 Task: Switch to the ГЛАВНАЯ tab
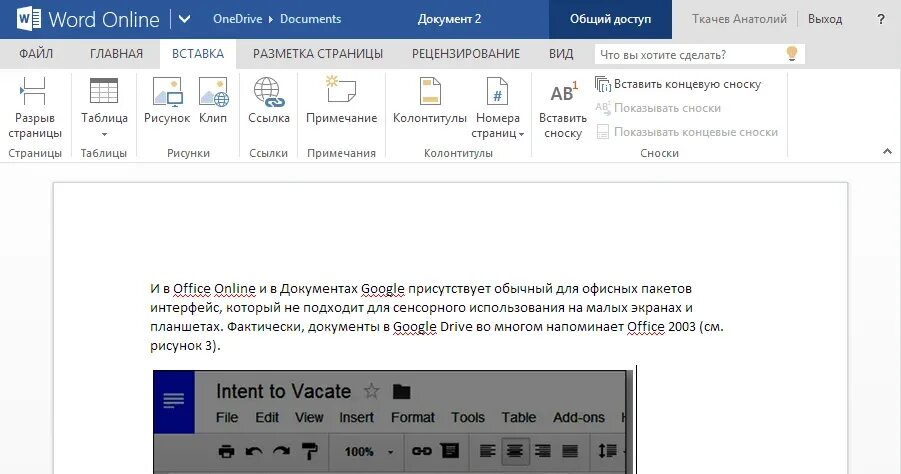116,54
